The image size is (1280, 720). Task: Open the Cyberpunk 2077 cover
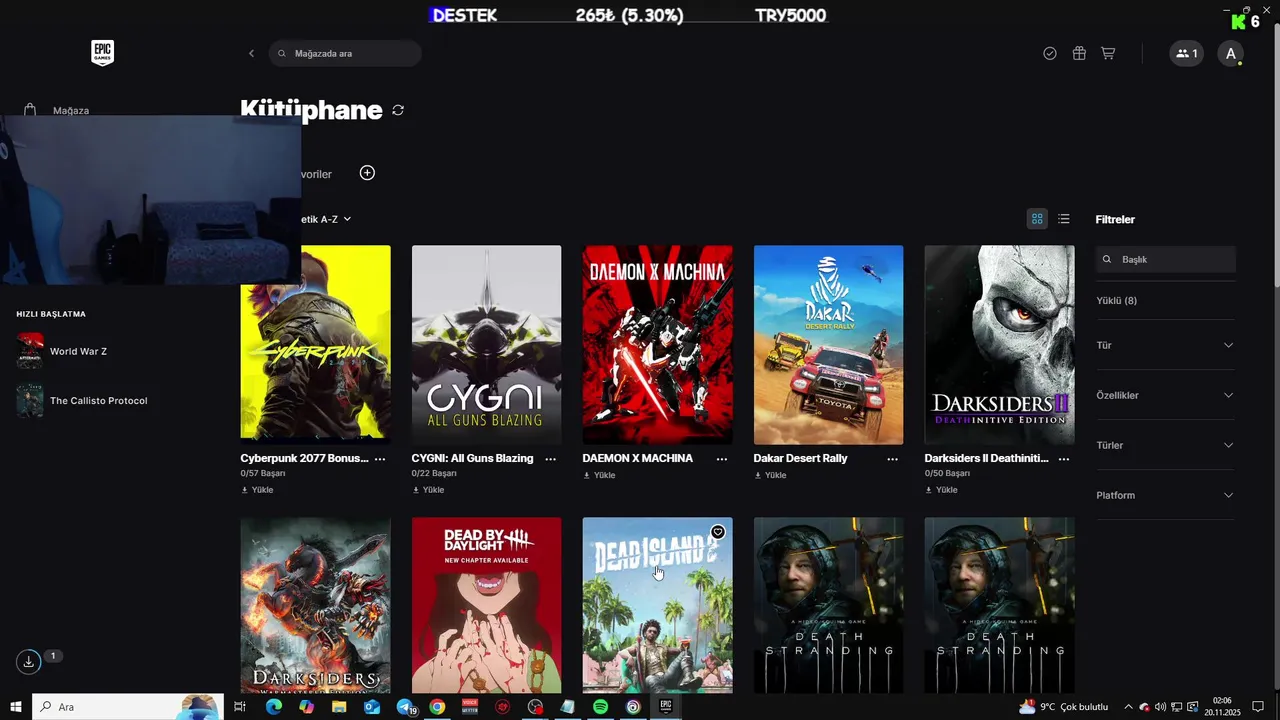[x=315, y=345]
